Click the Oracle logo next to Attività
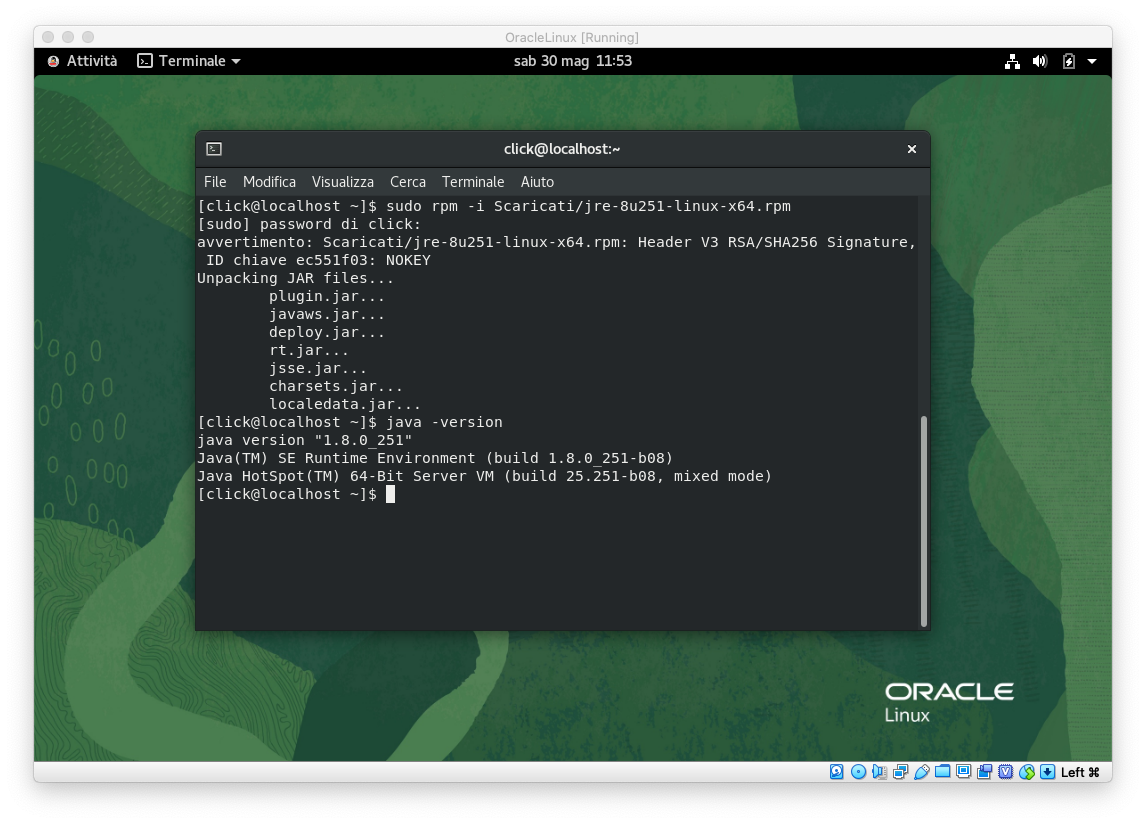 tap(53, 61)
